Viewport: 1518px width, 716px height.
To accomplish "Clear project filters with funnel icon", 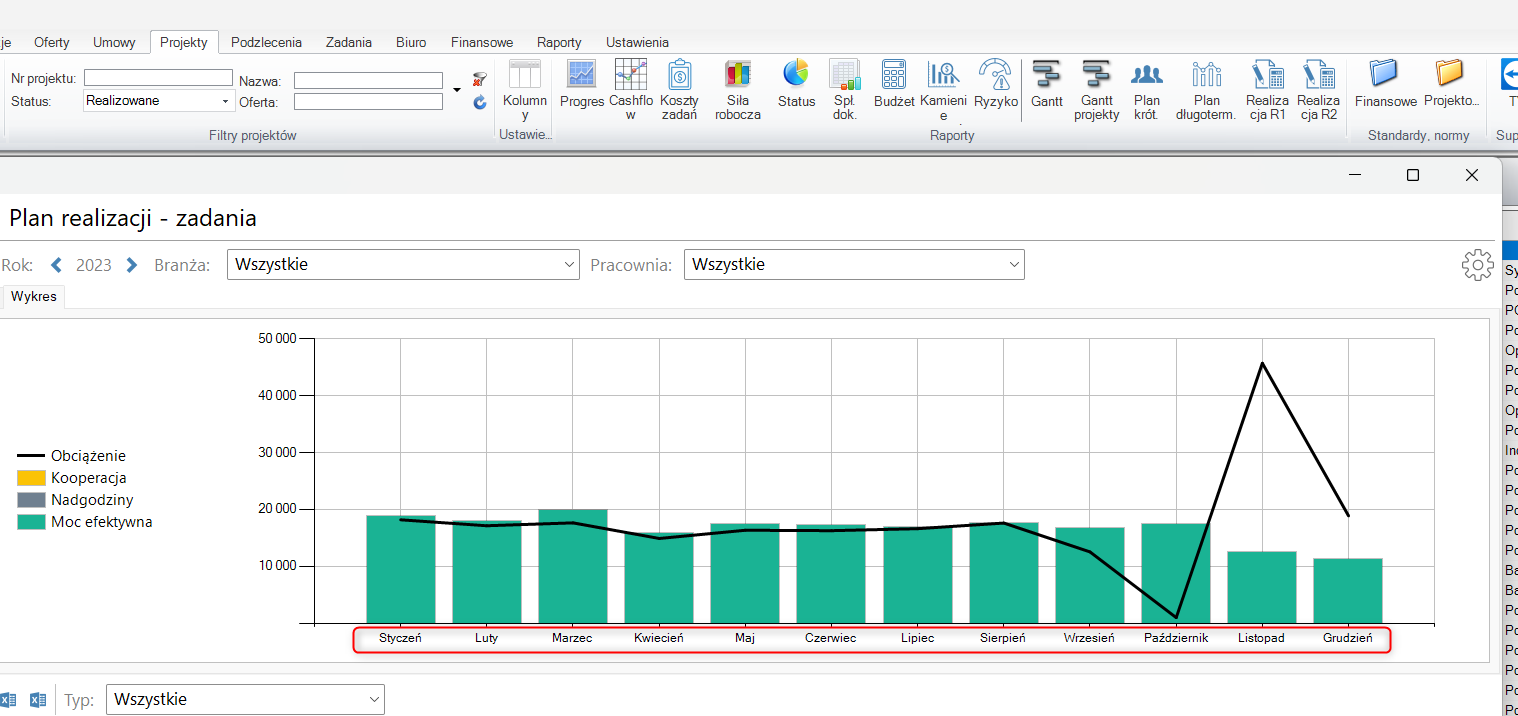I will [479, 79].
